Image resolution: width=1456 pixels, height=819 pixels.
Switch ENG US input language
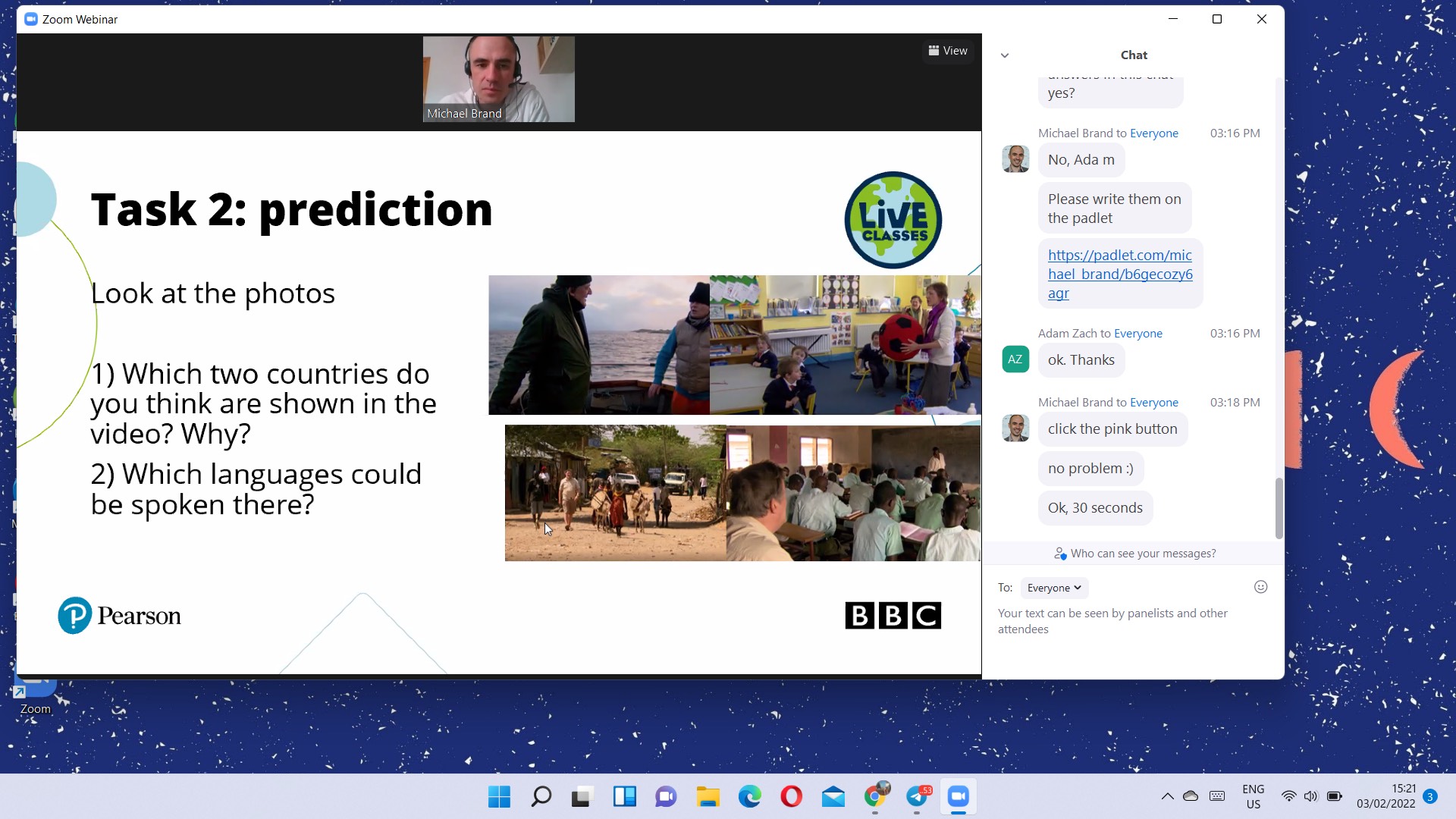pyautogui.click(x=1253, y=796)
